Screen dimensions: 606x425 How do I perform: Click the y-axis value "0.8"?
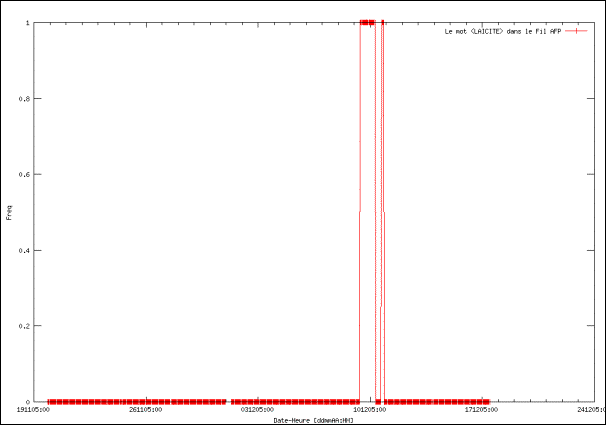pos(24,99)
